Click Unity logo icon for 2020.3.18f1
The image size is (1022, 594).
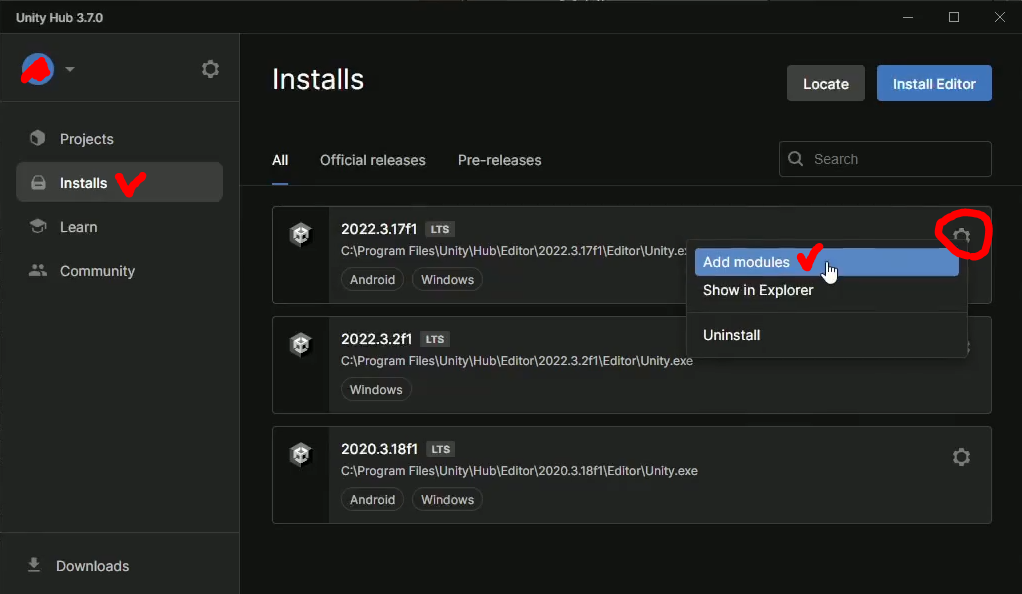[300, 454]
